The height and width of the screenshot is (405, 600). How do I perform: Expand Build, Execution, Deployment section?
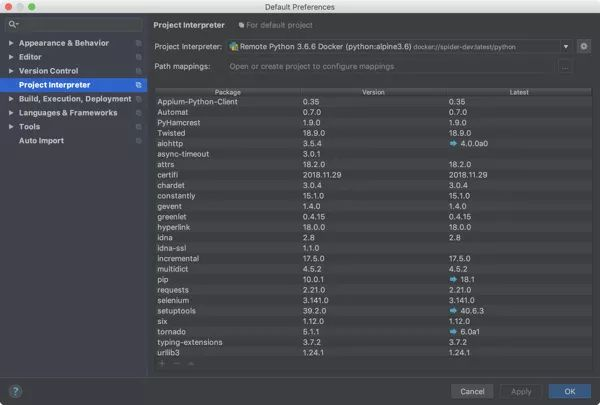(x=11, y=99)
